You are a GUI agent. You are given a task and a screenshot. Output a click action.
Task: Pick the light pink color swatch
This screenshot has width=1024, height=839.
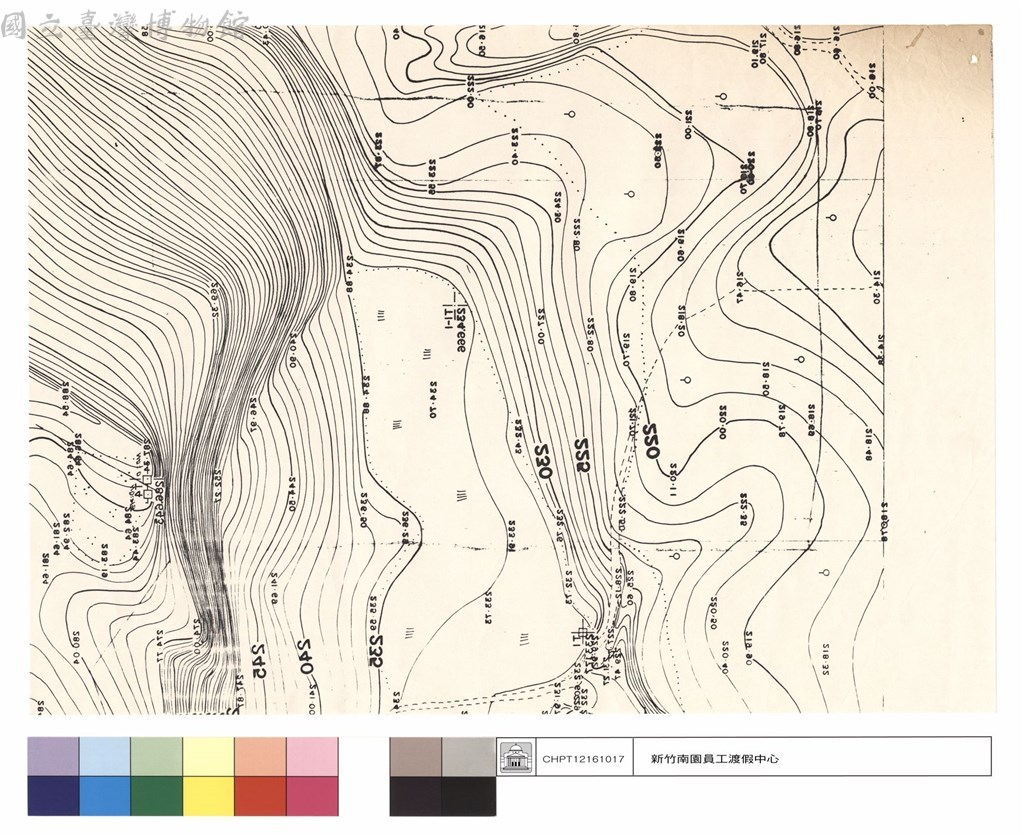point(312,757)
